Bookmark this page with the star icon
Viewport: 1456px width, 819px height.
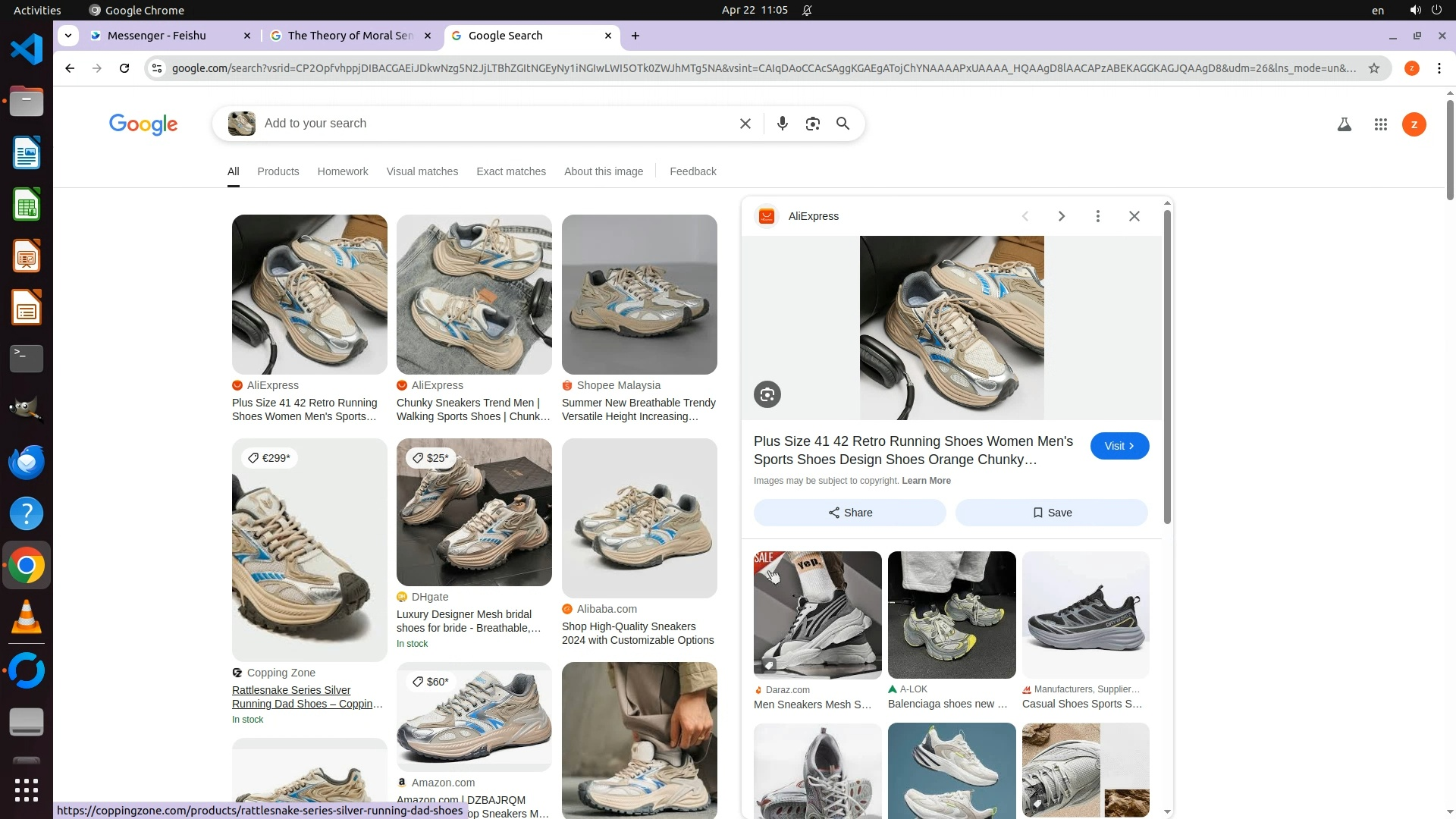tap(1373, 68)
